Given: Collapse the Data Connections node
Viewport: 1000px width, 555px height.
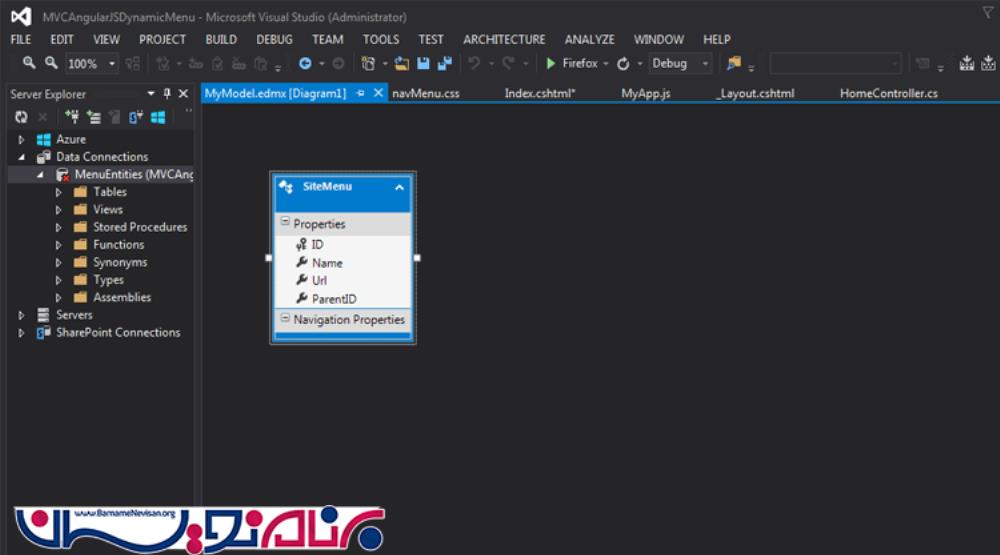Looking at the screenshot, I should coord(21,157).
